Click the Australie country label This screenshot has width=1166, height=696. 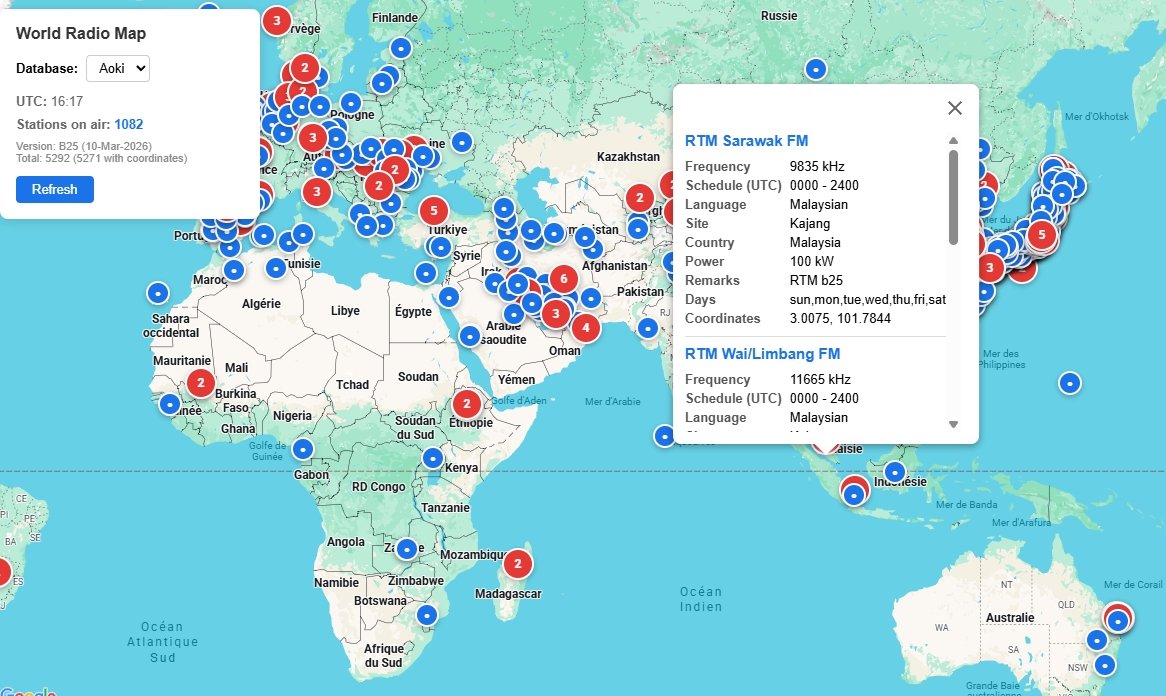pyautogui.click(x=1010, y=617)
